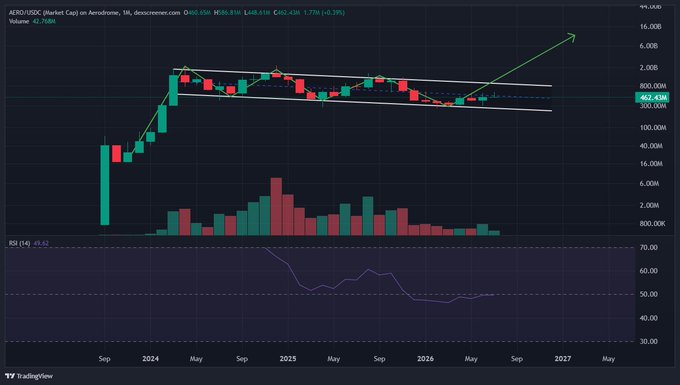Select the first tall green launch candle
The image size is (680, 385).
click(x=105, y=185)
